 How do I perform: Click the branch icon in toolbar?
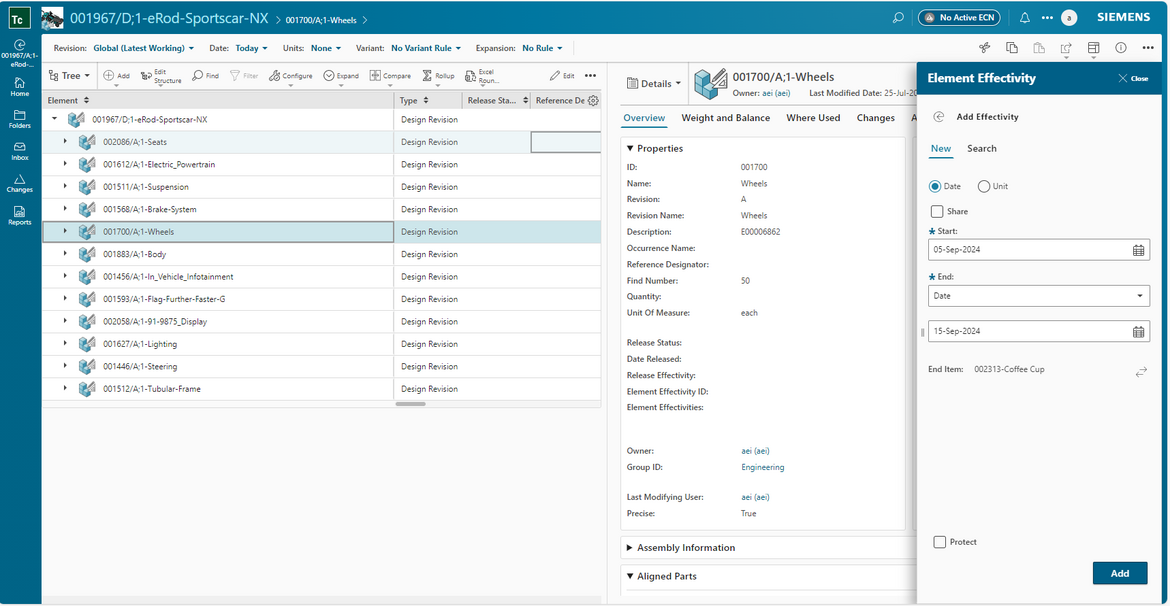tap(984, 48)
